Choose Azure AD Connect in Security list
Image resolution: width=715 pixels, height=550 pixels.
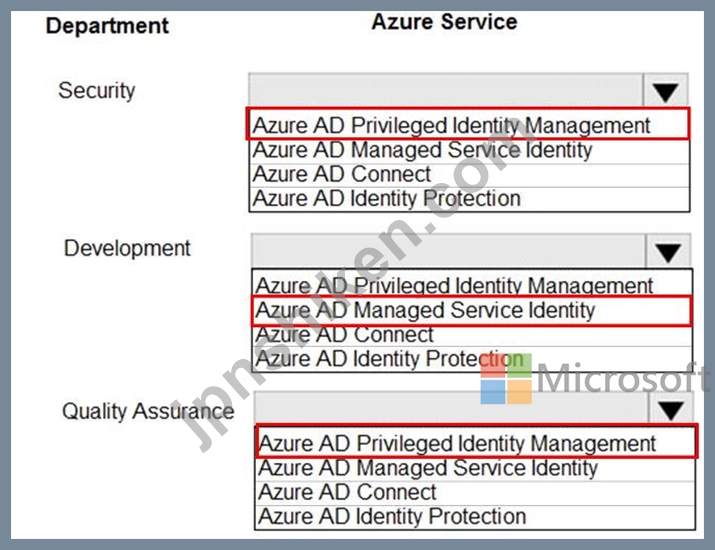(469, 175)
